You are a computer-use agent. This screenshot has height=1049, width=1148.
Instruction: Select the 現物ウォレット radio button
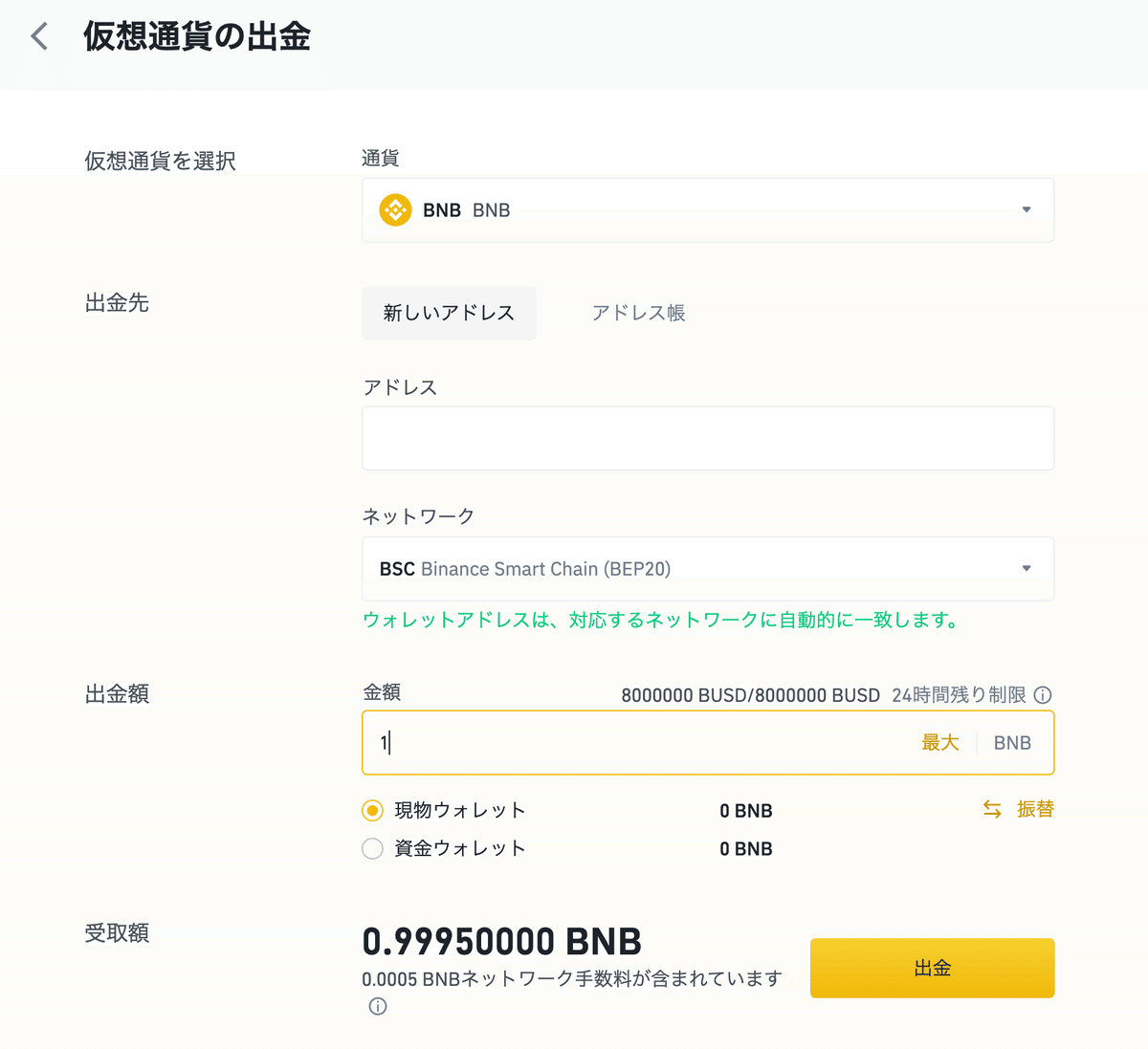372,811
